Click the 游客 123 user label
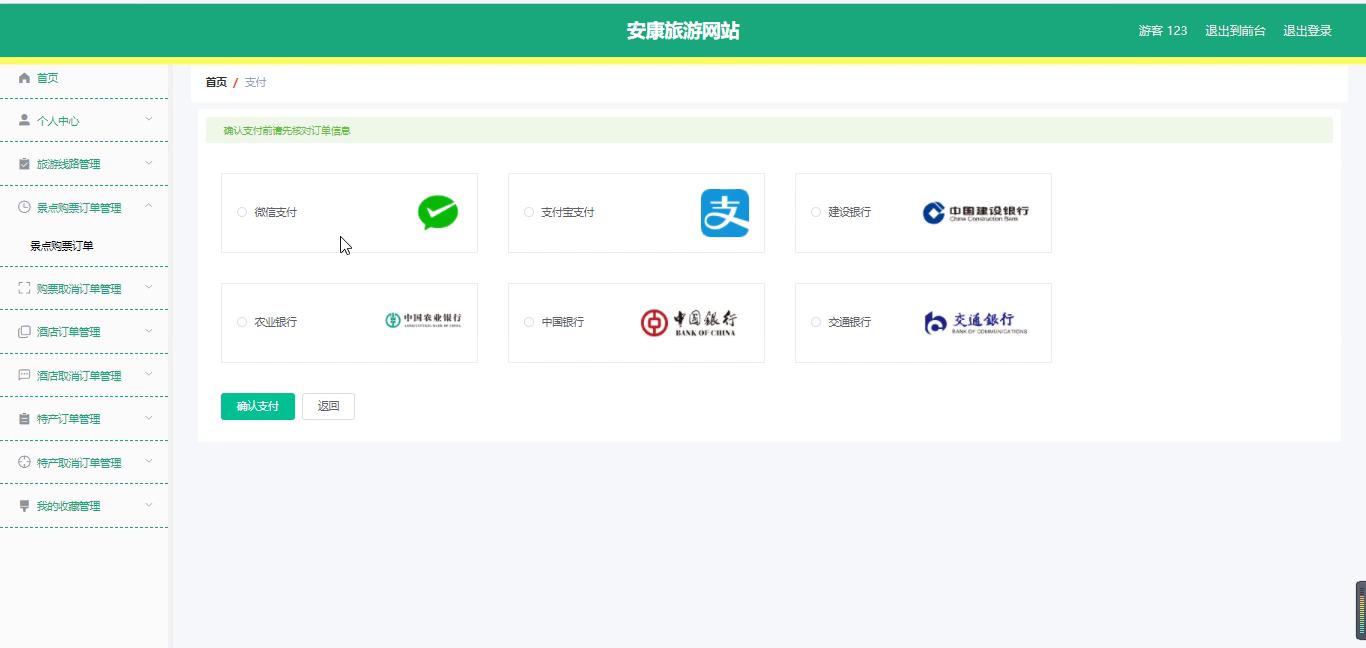 coord(1163,31)
